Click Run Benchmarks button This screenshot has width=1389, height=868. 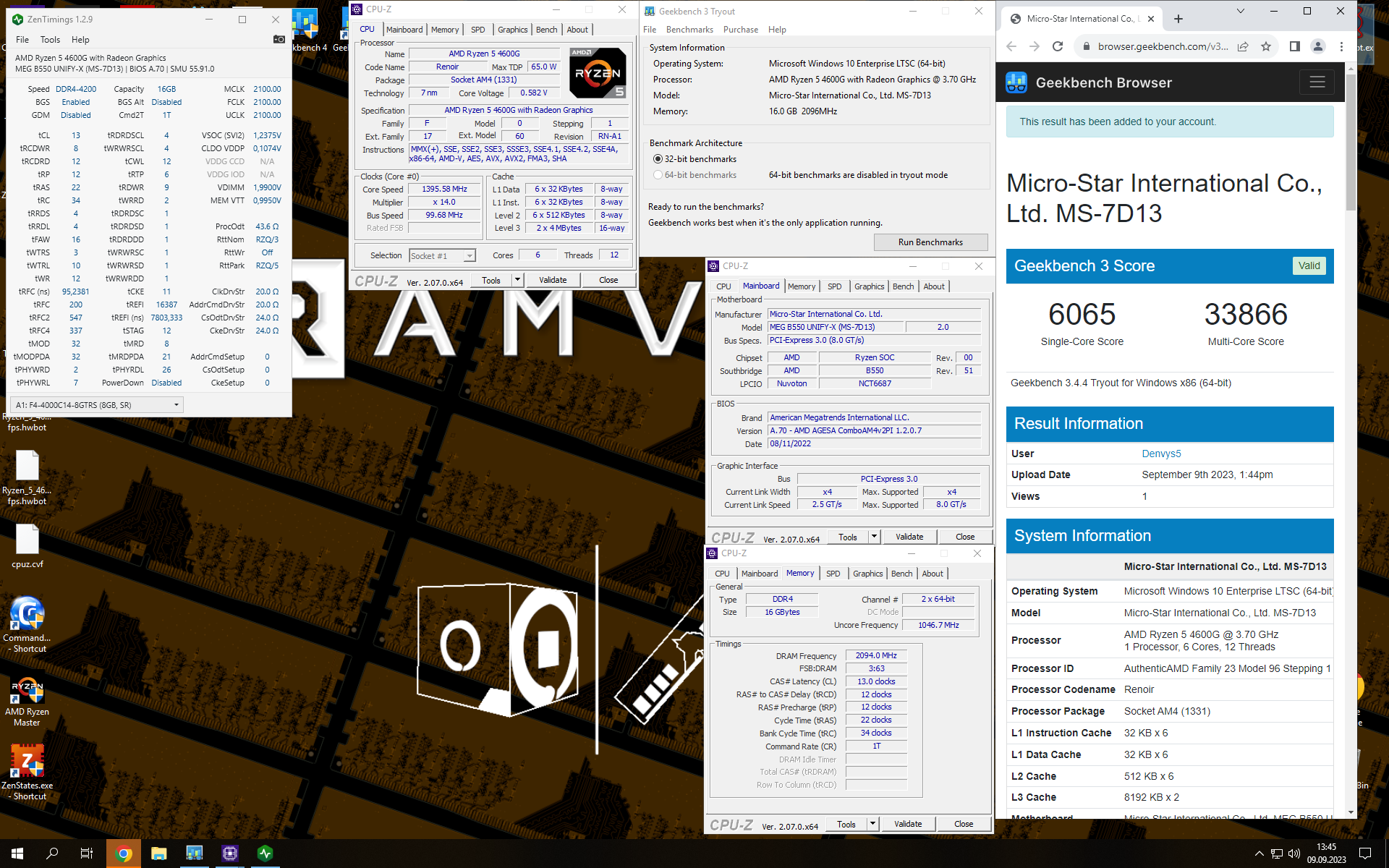[x=930, y=242]
